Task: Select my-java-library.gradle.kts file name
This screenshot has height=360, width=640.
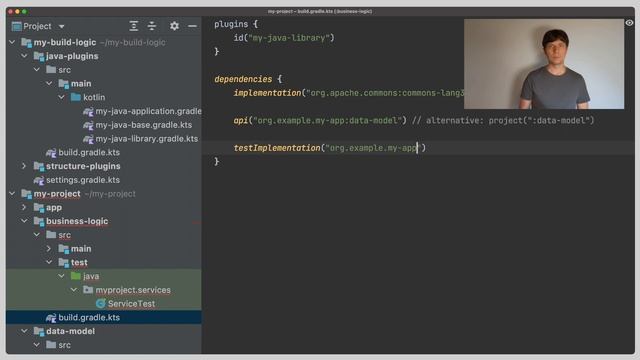Action: click(147, 139)
